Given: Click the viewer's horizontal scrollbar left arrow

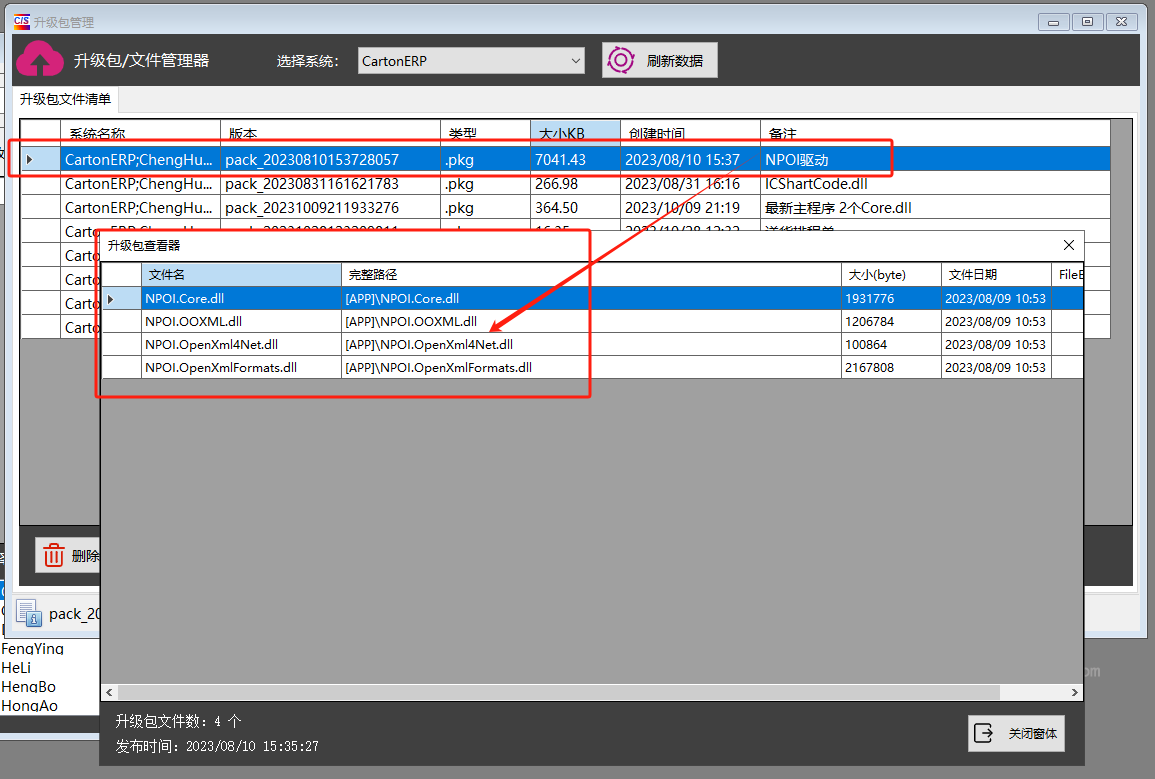Looking at the screenshot, I should pyautogui.click(x=109, y=692).
